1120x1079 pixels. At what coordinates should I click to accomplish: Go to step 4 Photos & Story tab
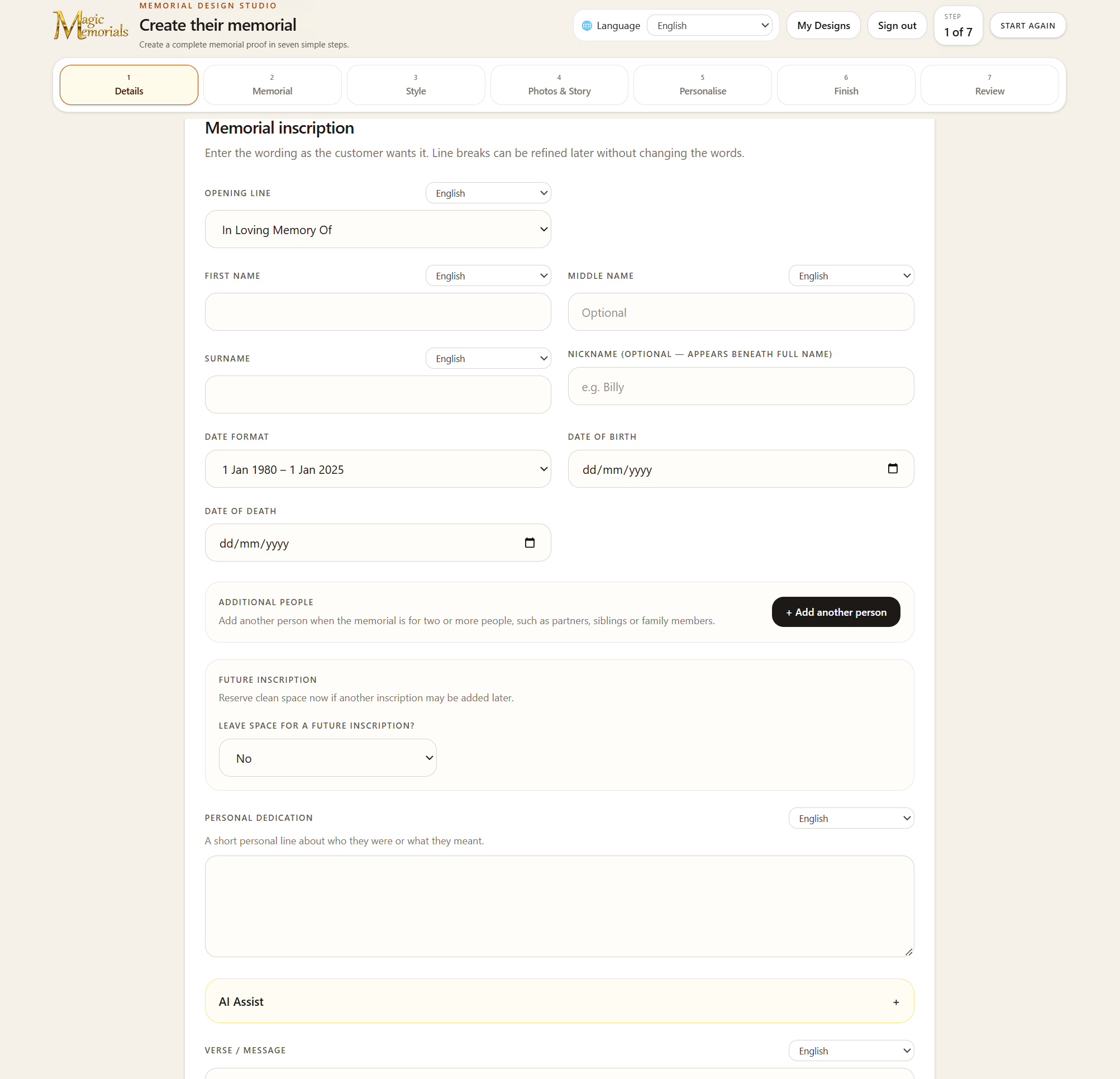(x=559, y=84)
